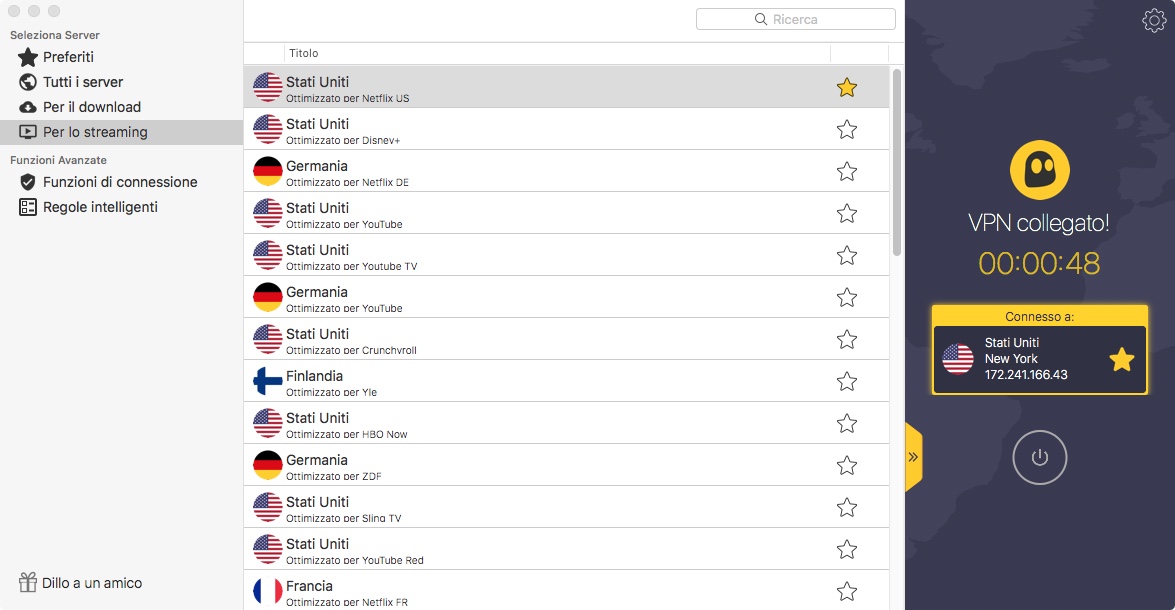
Task: Toggle favorite star on connected New York server
Action: pos(1122,359)
